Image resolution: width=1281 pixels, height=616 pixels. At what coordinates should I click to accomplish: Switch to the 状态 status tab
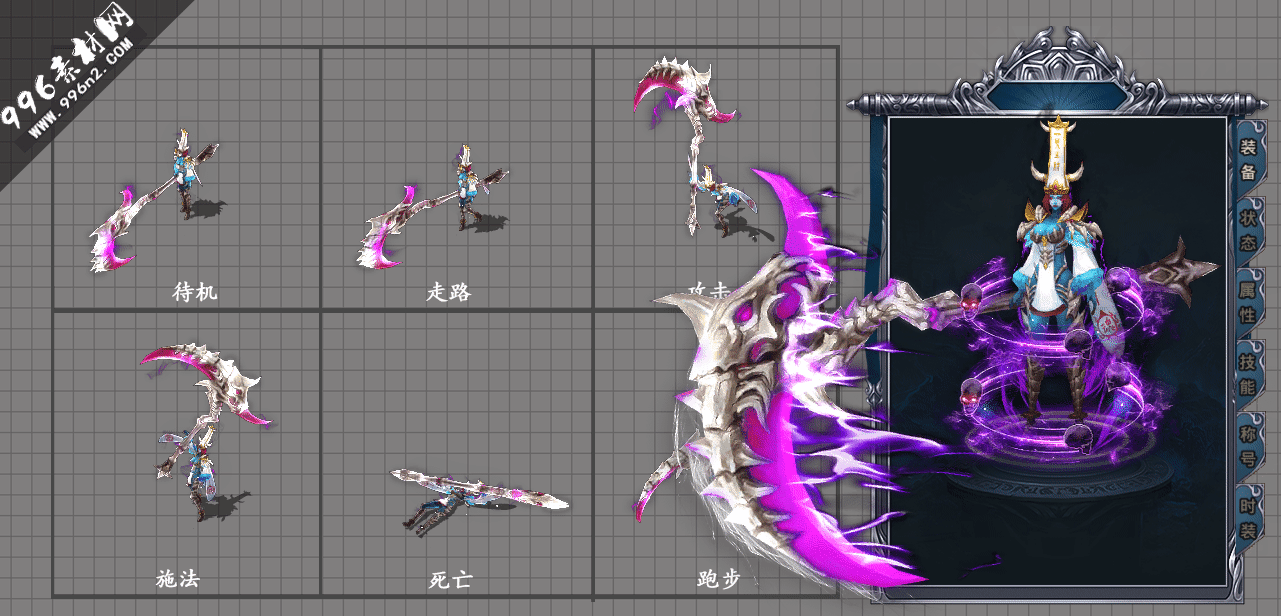coord(1248,230)
